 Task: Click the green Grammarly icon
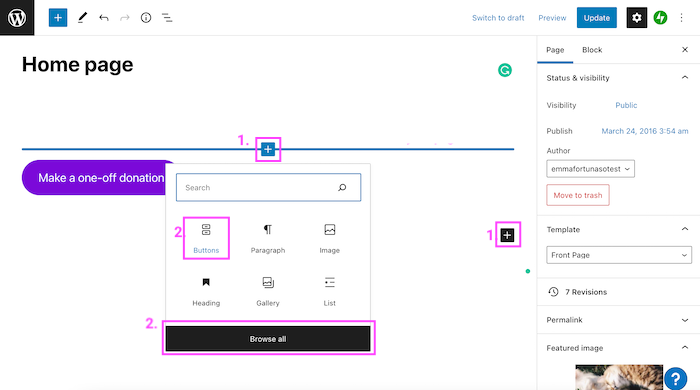click(x=505, y=70)
